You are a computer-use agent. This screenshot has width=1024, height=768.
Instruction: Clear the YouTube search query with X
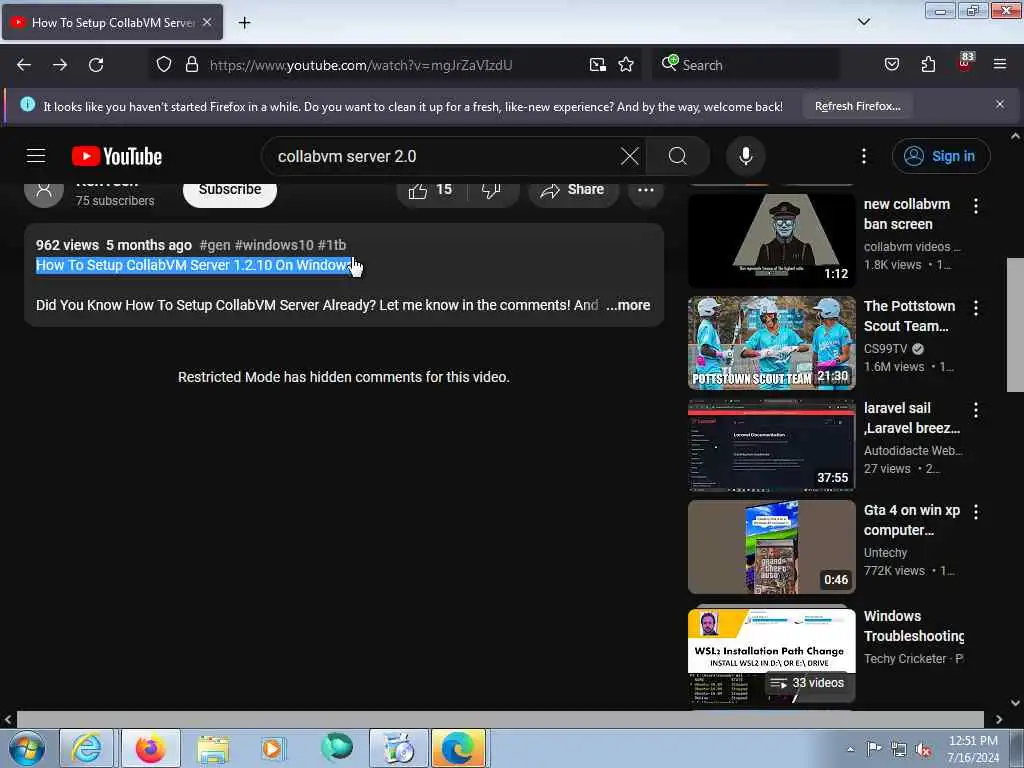pyautogui.click(x=630, y=156)
